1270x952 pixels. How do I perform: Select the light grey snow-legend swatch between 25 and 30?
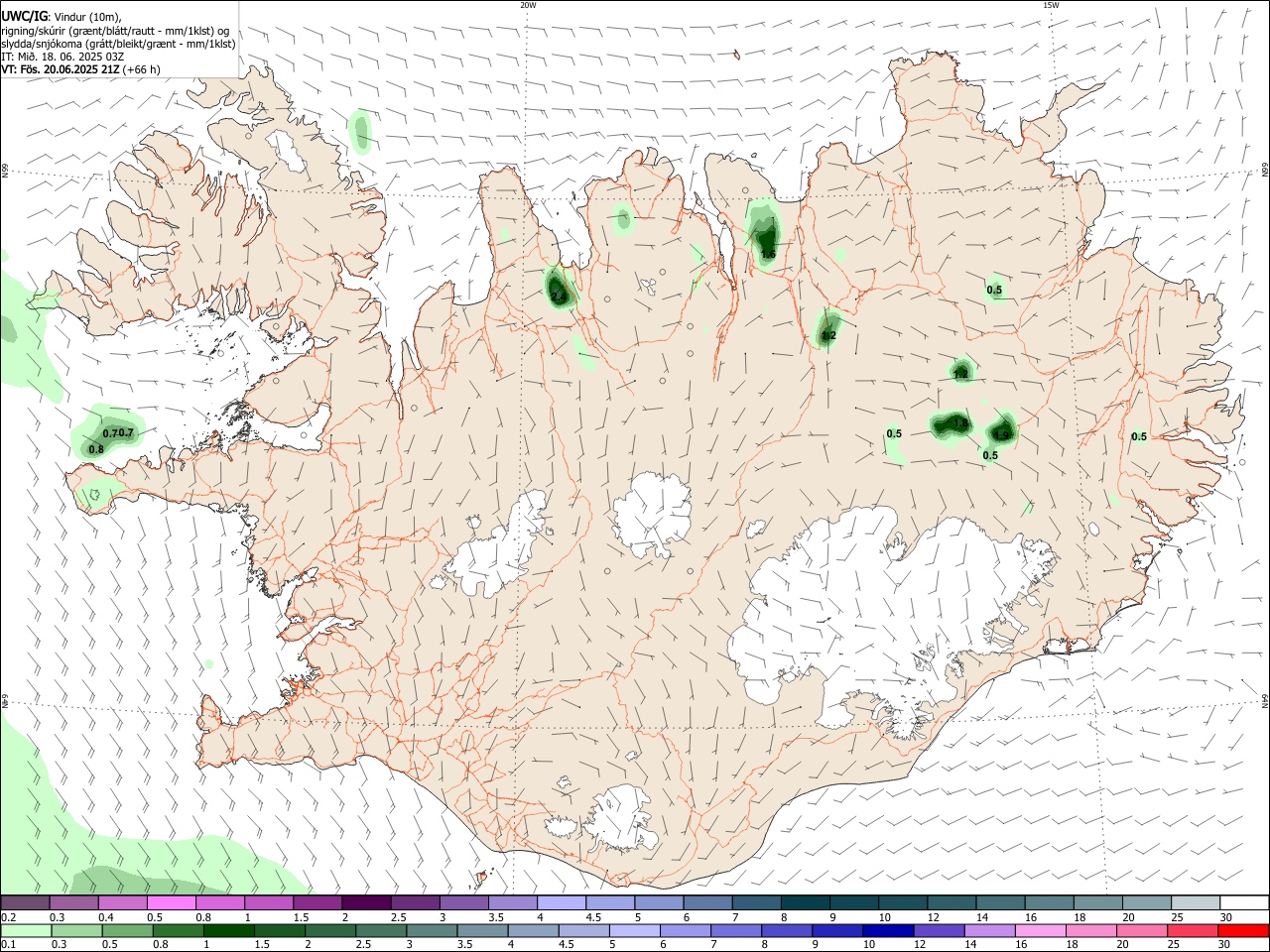[1195, 902]
